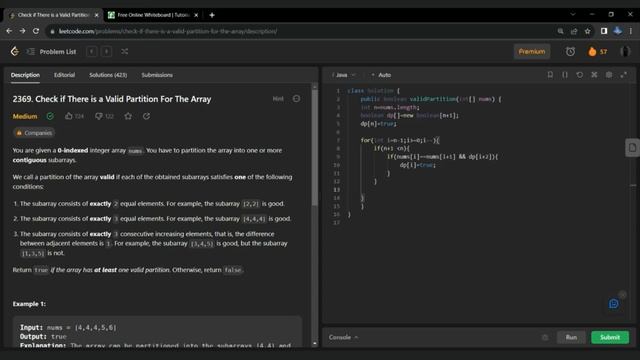View the streak flame counter 57
Image resolution: width=640 pixels, height=360 pixels.
tap(598, 51)
